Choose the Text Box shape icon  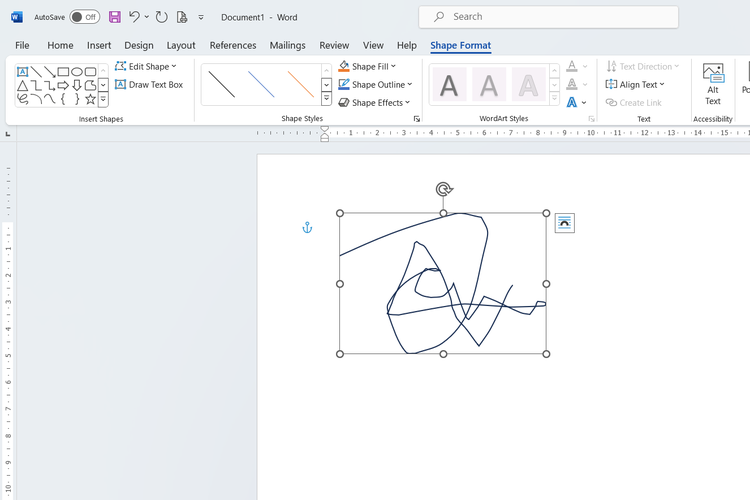click(22, 72)
